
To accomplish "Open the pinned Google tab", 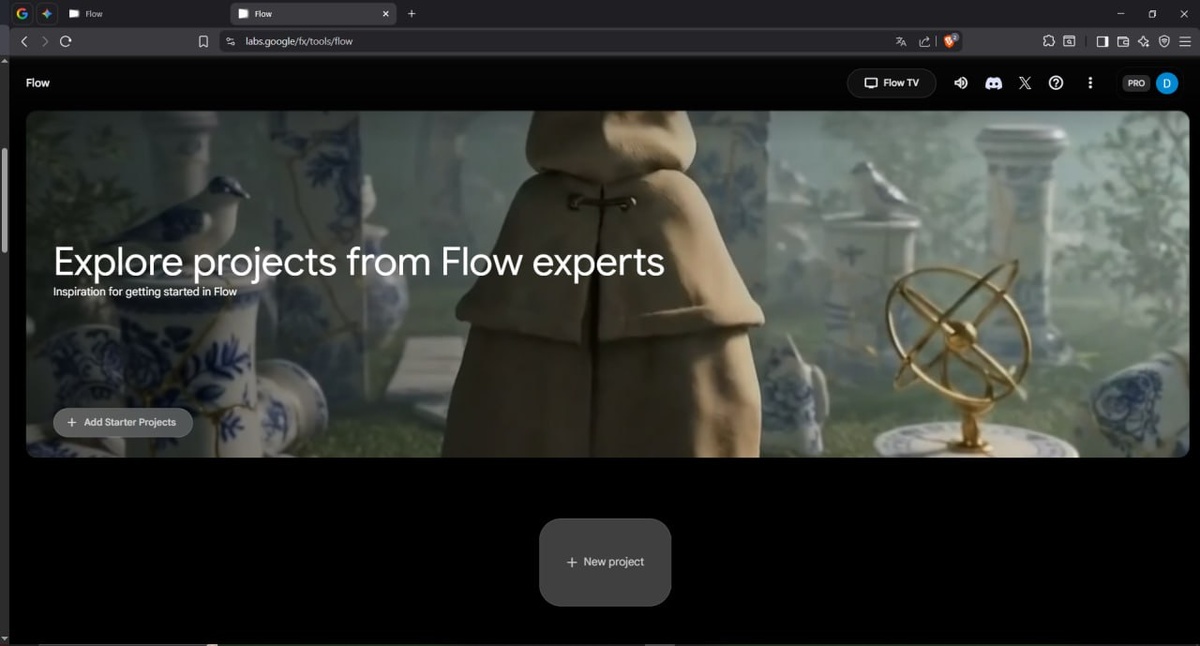I will pos(22,14).
